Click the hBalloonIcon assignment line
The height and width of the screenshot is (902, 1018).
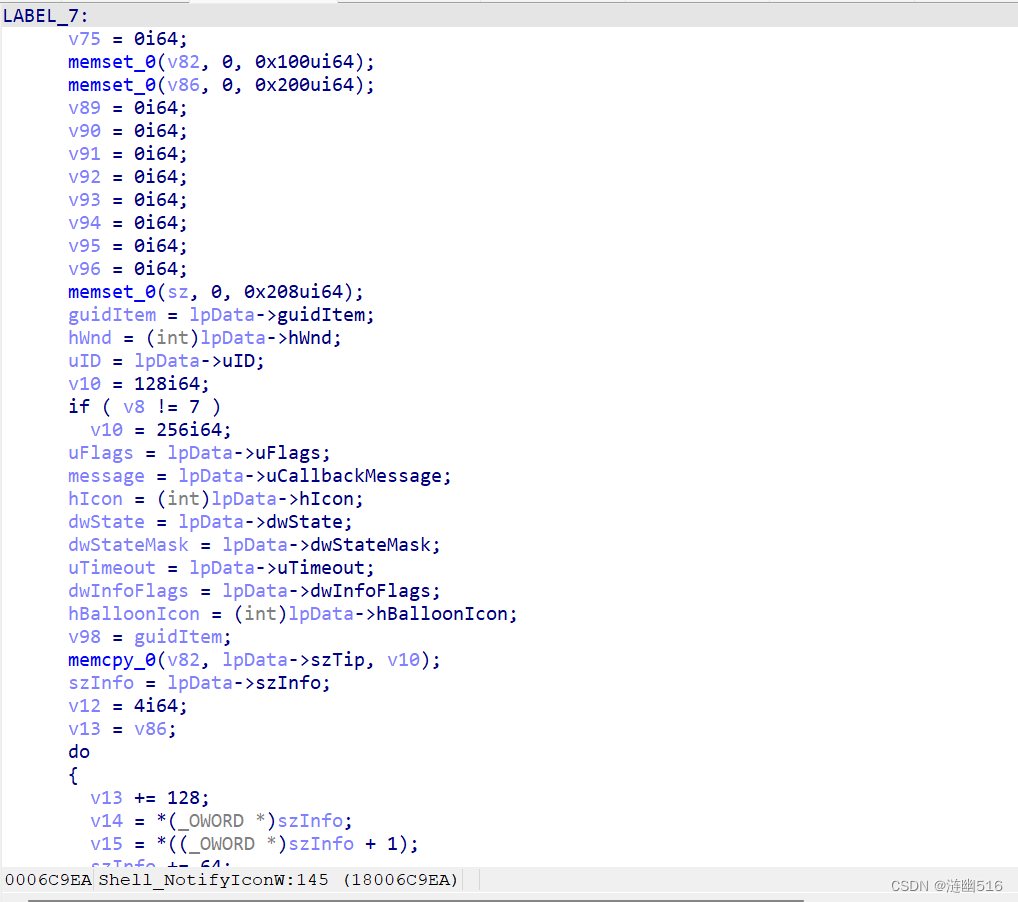click(x=292, y=615)
